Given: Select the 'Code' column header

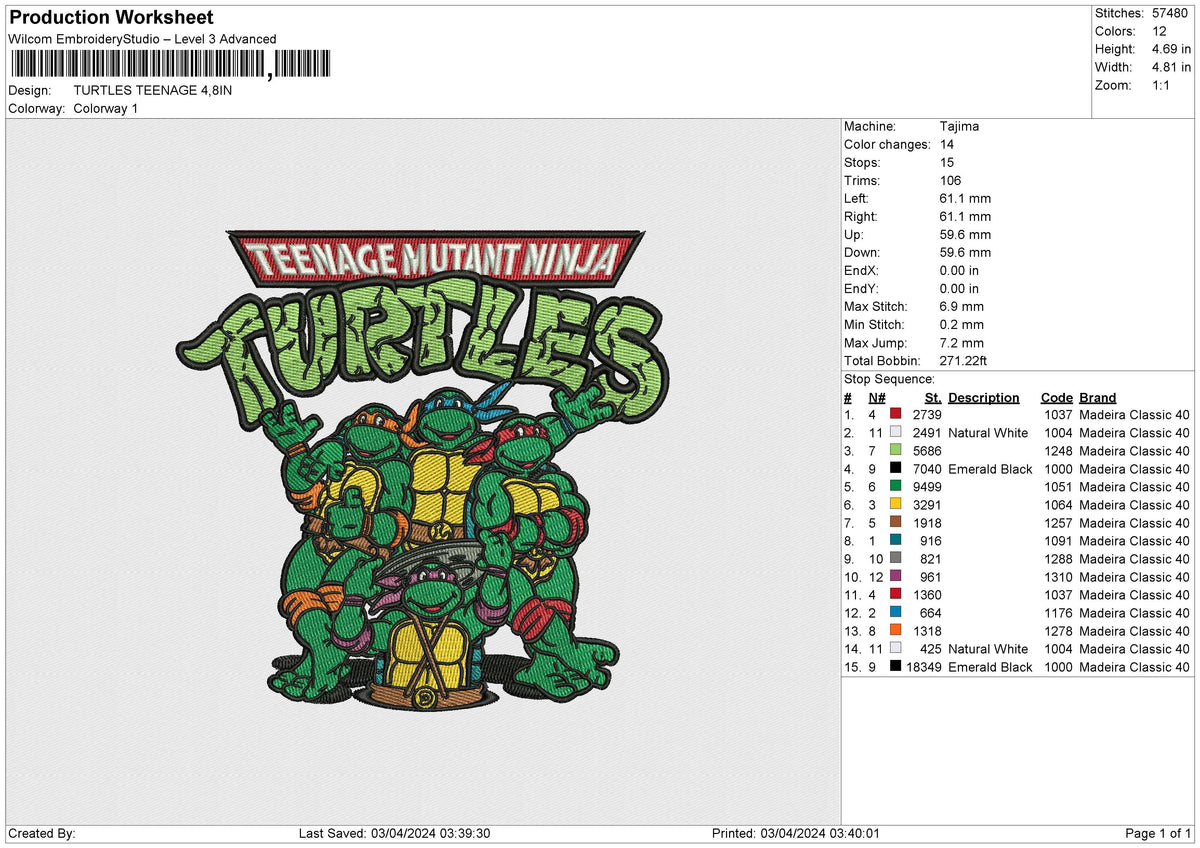Looking at the screenshot, I should [1057, 397].
